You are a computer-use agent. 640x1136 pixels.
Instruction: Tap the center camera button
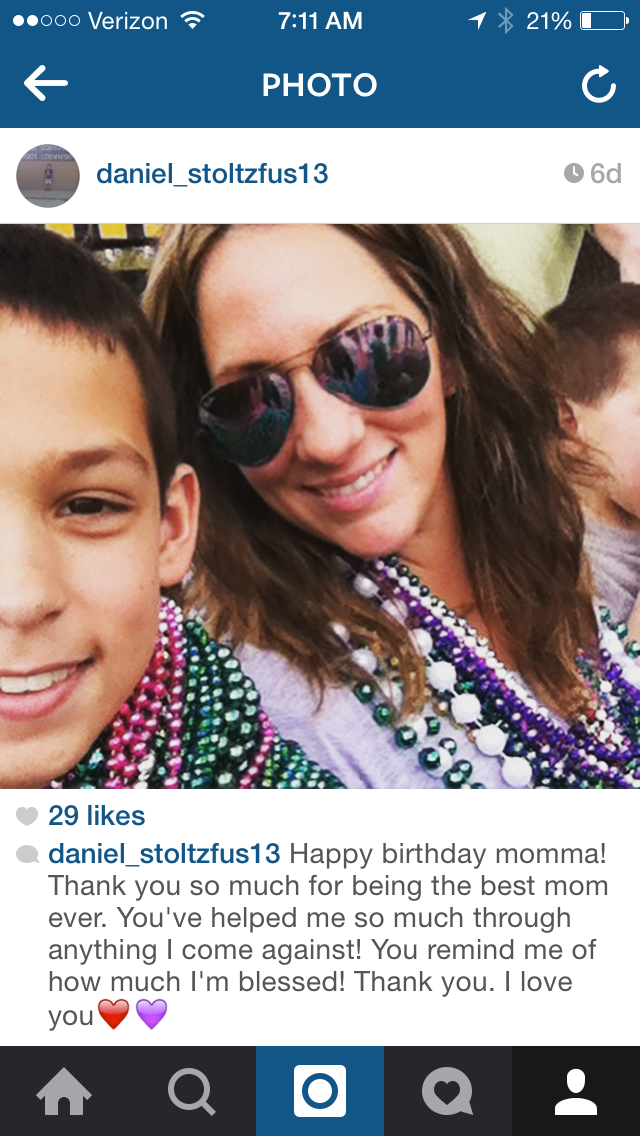click(320, 1091)
